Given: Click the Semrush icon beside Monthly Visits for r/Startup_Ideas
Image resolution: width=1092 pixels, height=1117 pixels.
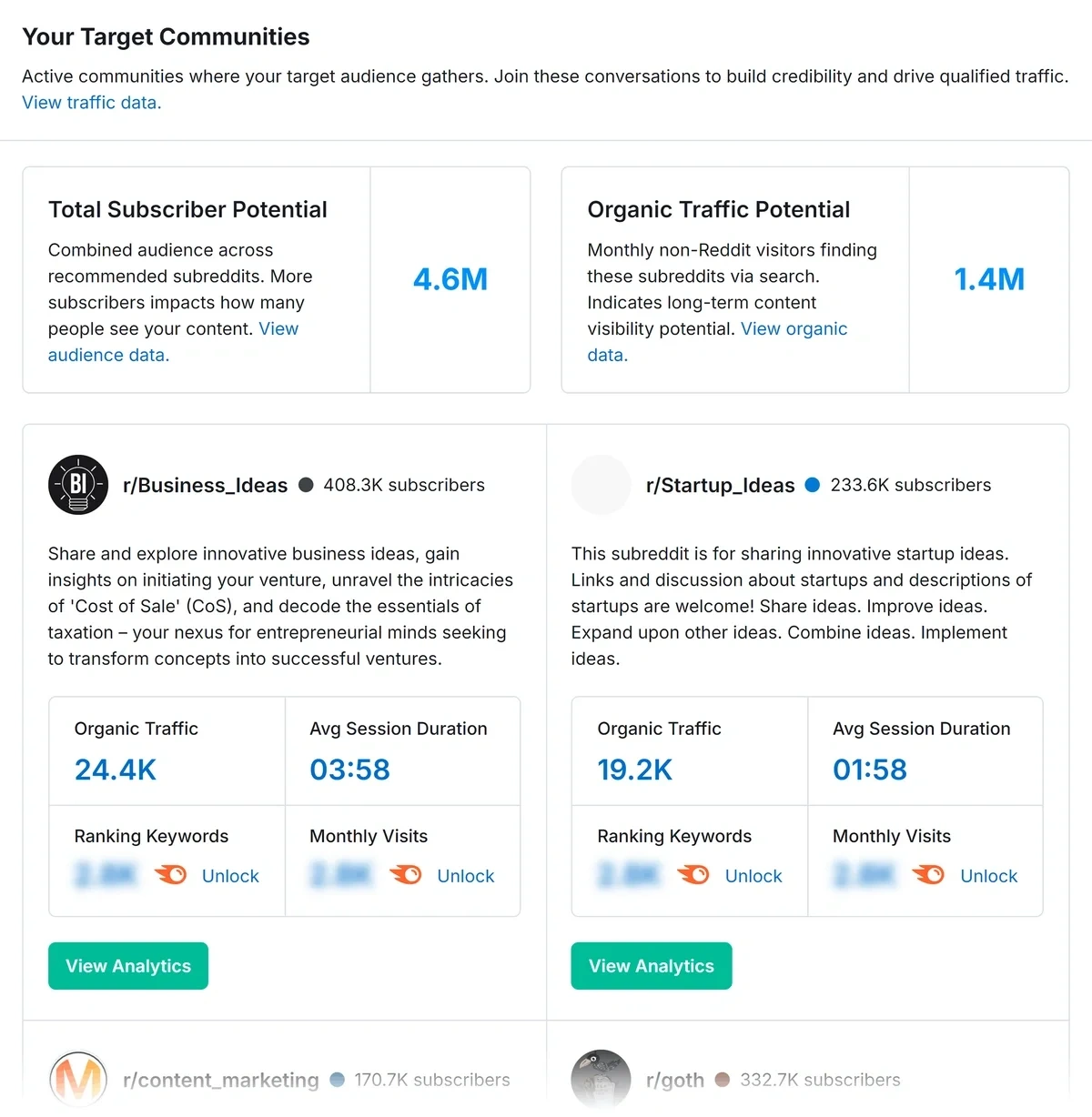Looking at the screenshot, I should pyautogui.click(x=929, y=874).
